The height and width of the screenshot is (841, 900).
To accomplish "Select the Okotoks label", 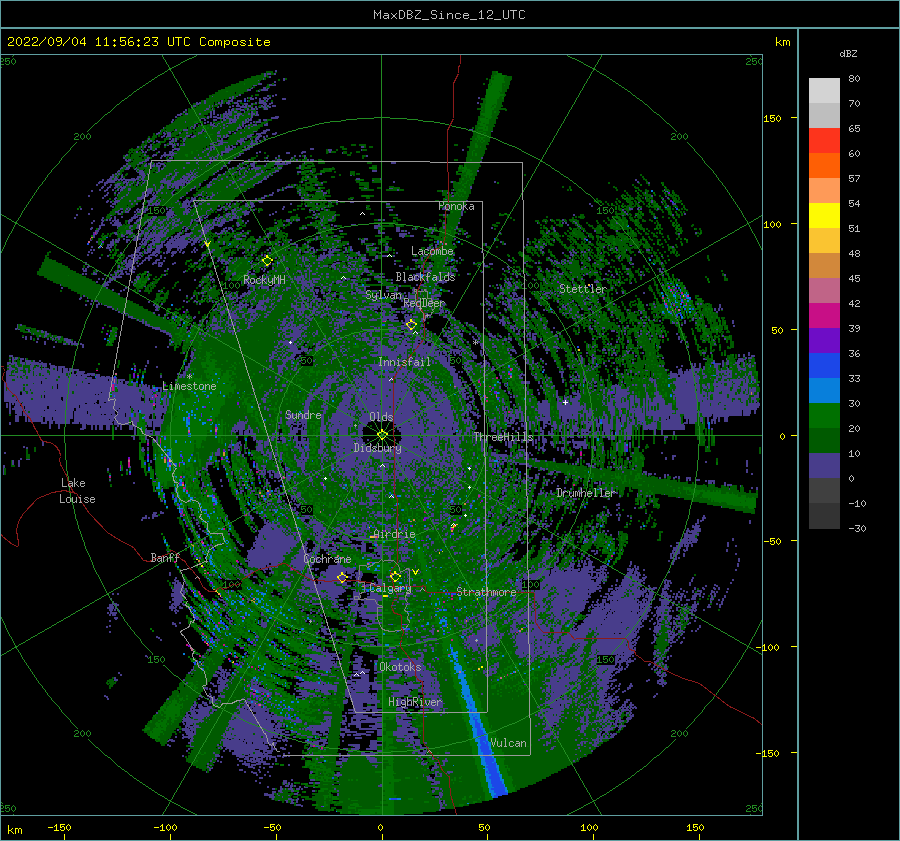I will pos(400,667).
